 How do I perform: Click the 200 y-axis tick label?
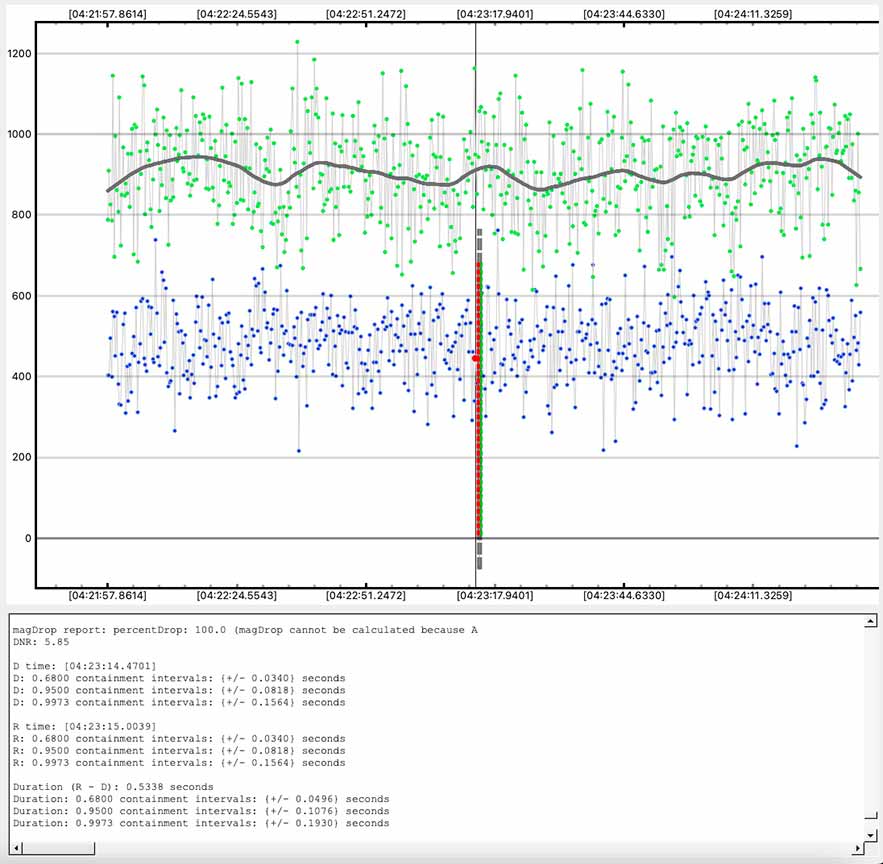point(21,457)
